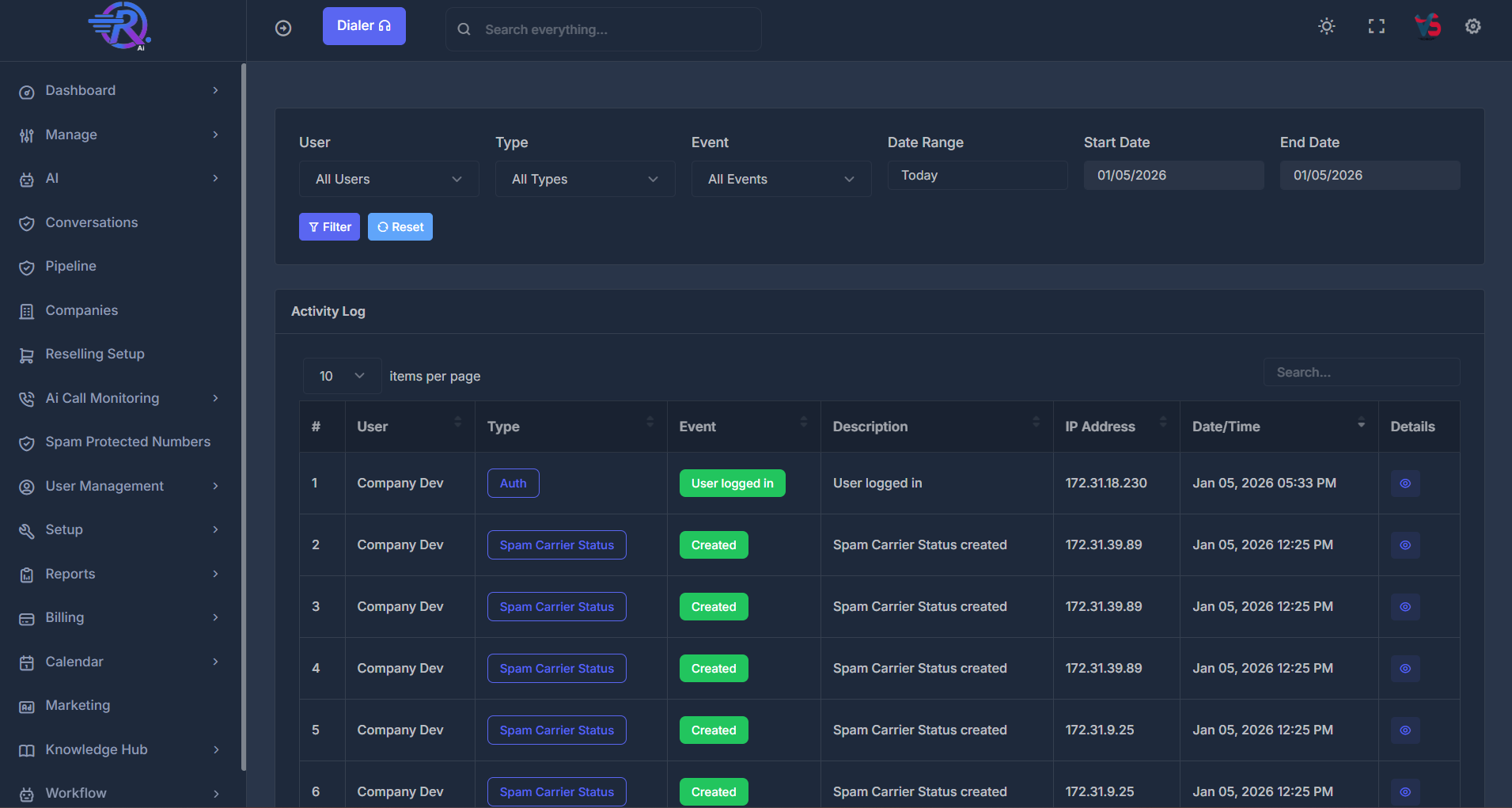Open the Knowledge Hub section
The image size is (1512, 808).
[x=96, y=749]
